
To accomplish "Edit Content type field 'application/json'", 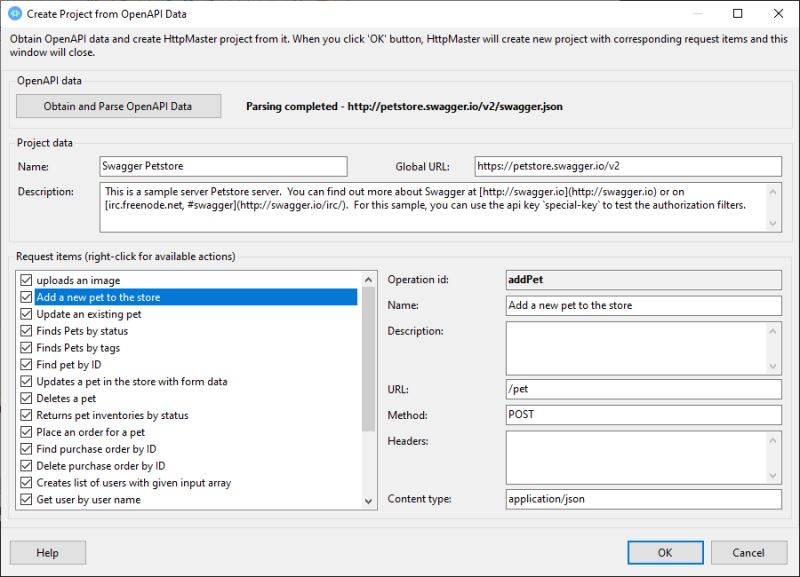I will click(644, 499).
